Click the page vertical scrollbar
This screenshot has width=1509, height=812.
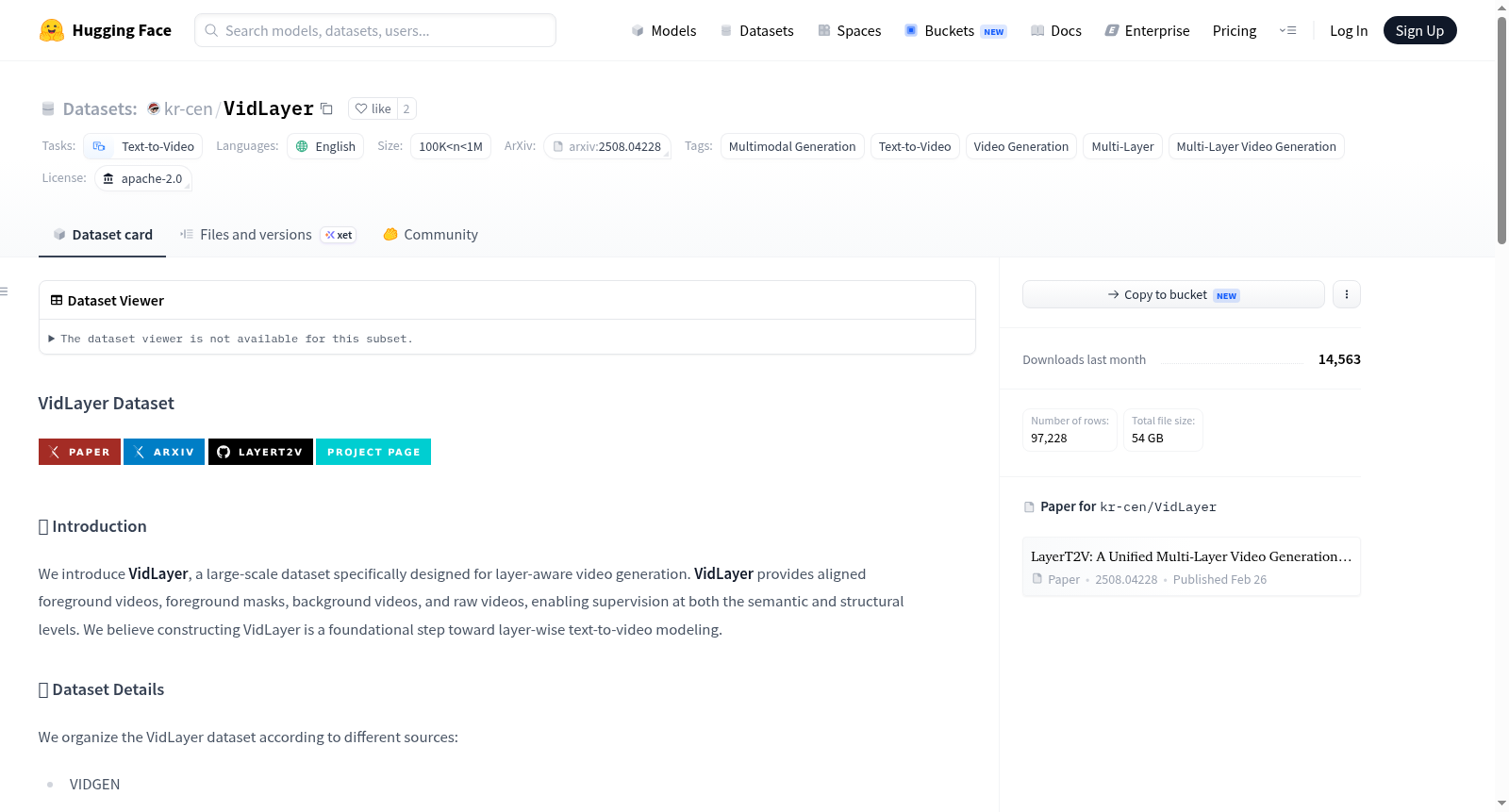click(x=1501, y=129)
